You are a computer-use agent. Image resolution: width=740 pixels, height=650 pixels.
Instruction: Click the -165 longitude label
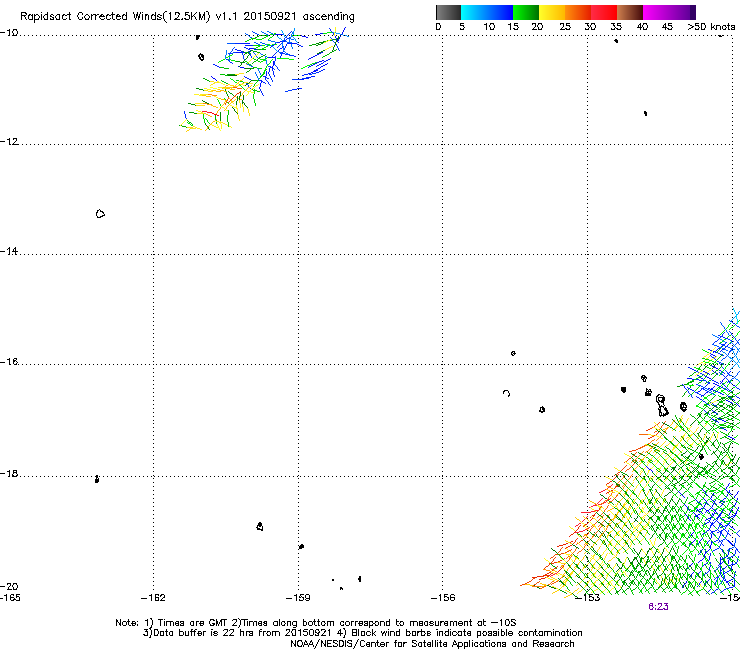(10, 598)
